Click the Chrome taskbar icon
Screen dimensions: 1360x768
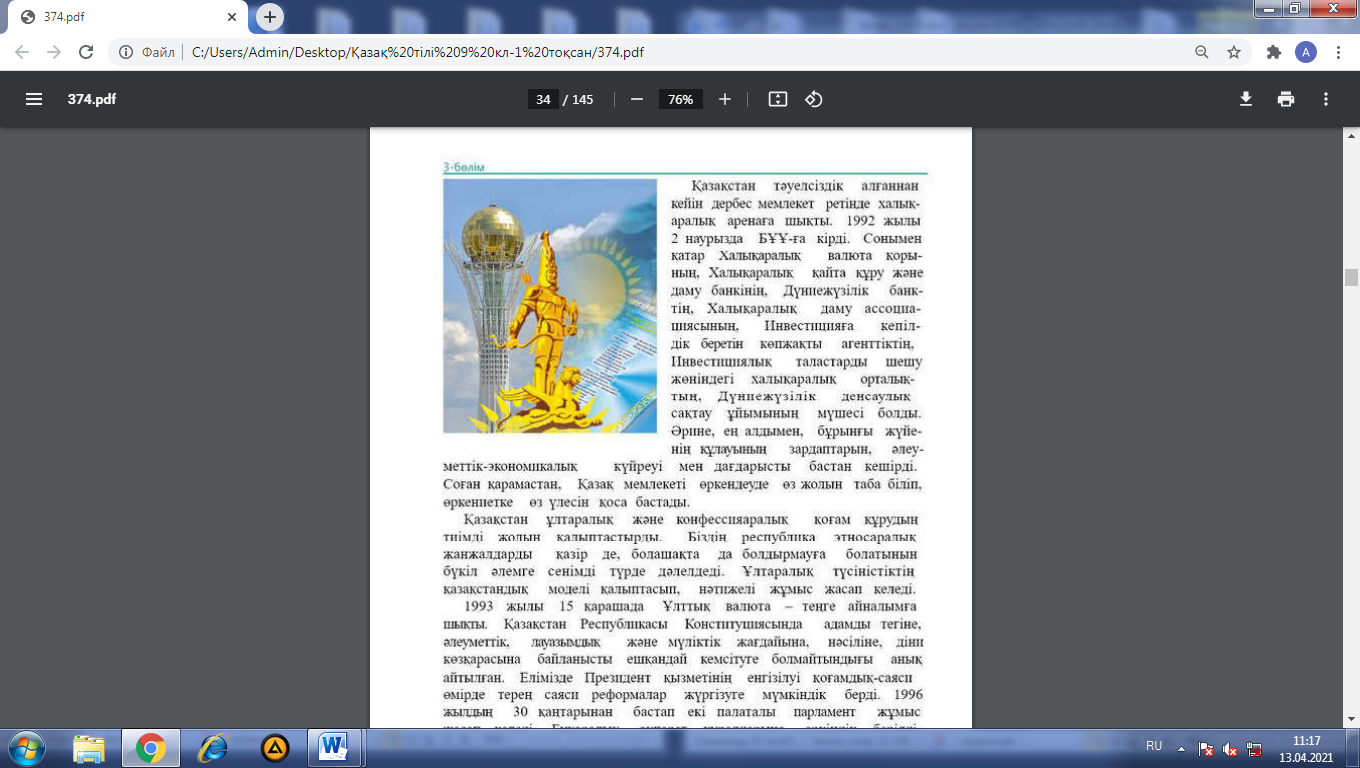151,747
